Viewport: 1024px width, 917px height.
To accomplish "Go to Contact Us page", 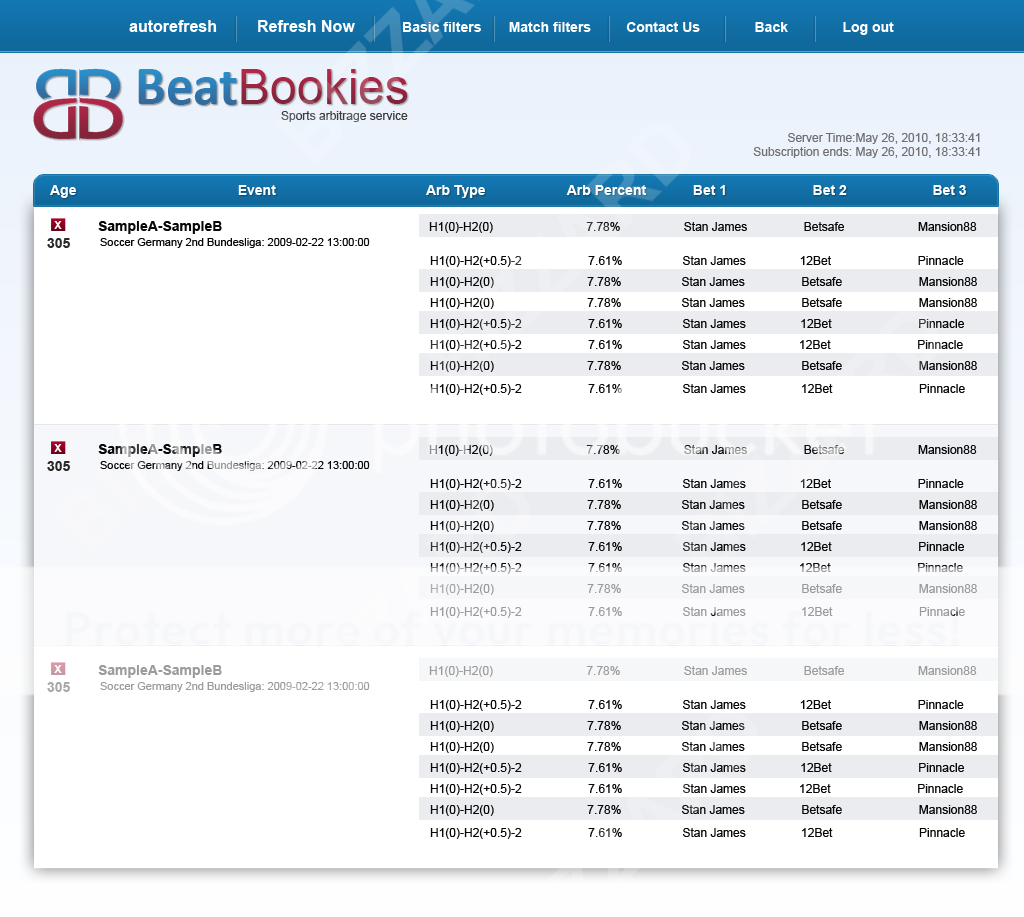I will [663, 27].
